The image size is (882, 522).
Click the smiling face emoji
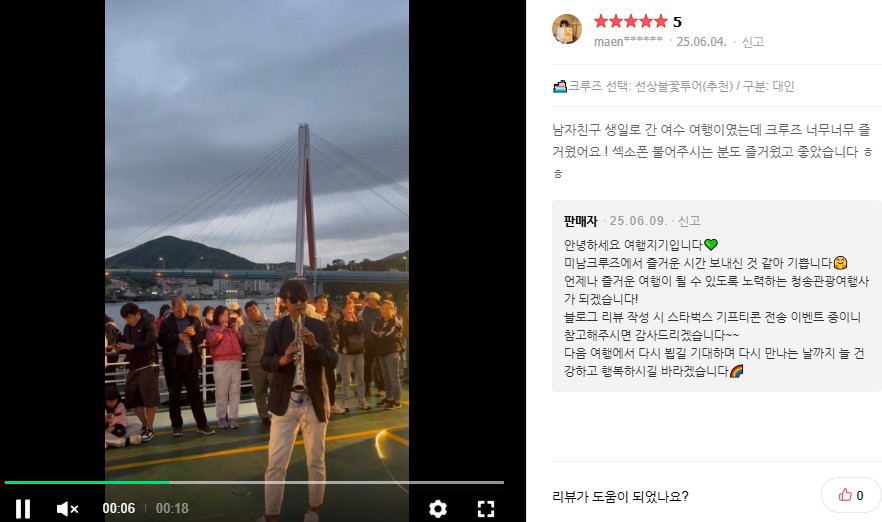pyautogui.click(x=840, y=263)
